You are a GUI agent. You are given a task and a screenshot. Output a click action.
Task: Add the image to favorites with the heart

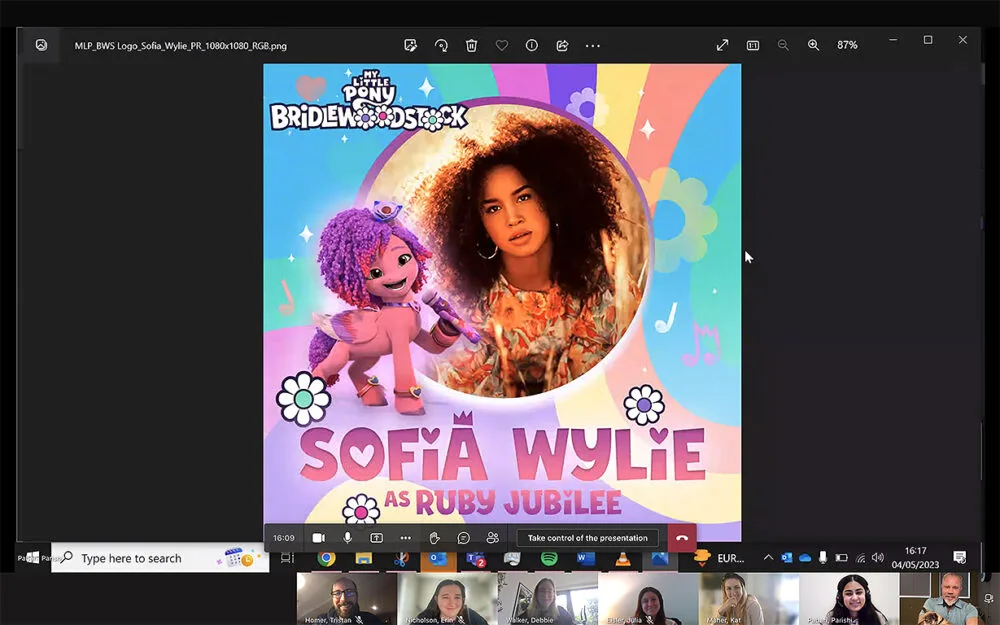coord(502,45)
